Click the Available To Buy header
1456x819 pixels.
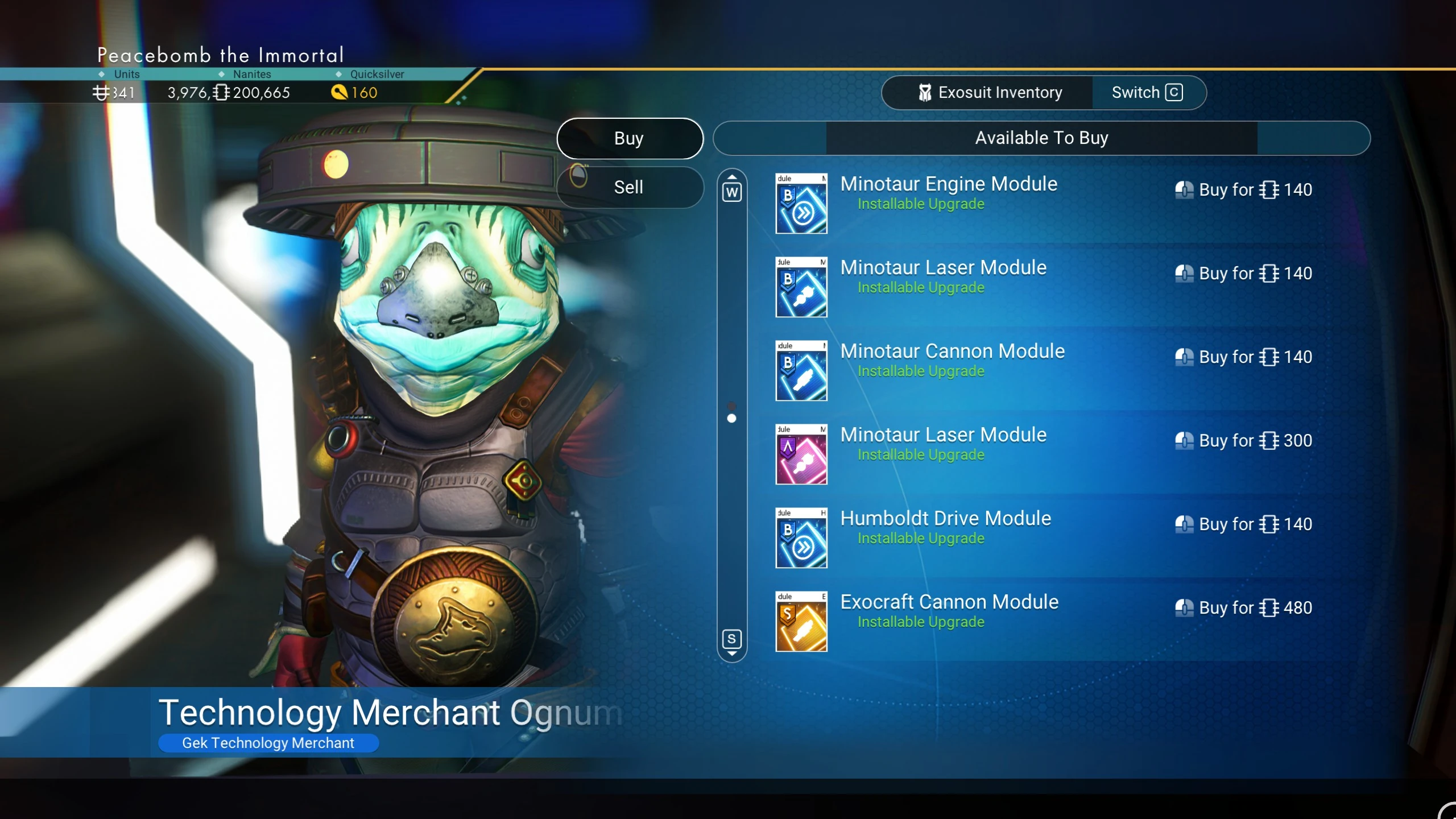coord(1041,138)
